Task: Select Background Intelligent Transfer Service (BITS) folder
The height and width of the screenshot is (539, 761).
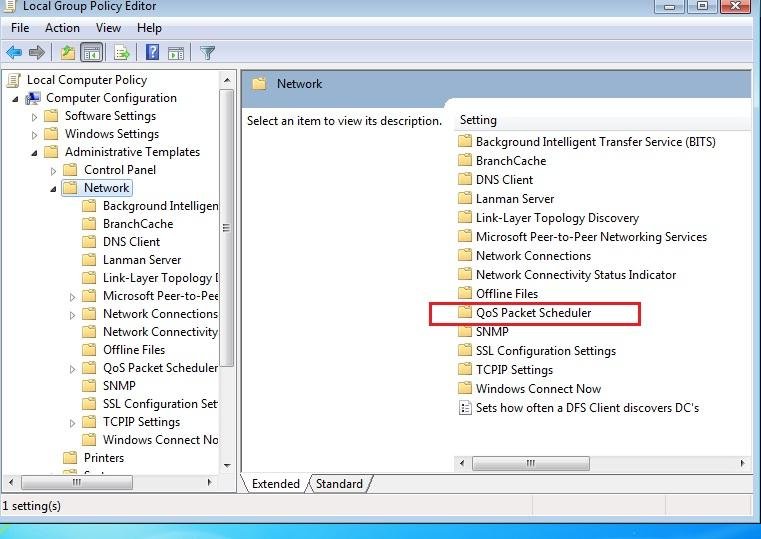Action: point(596,142)
